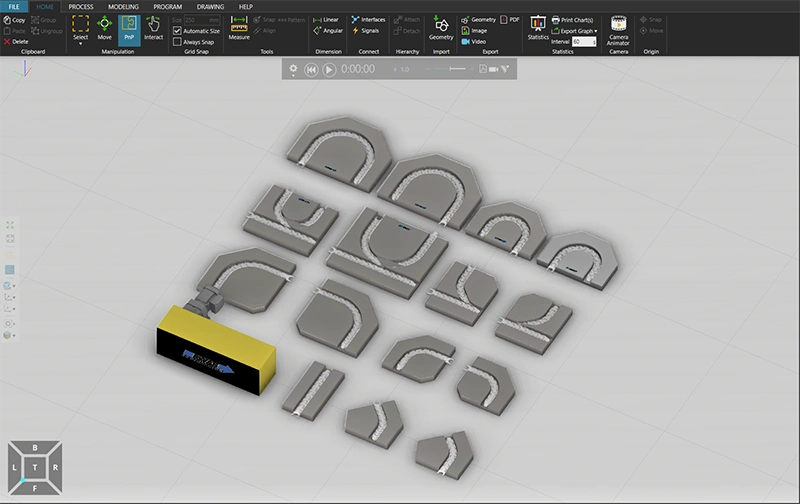Image resolution: width=800 pixels, height=504 pixels.
Task: Switch to the MODELING ribbon tab
Action: pos(123,6)
